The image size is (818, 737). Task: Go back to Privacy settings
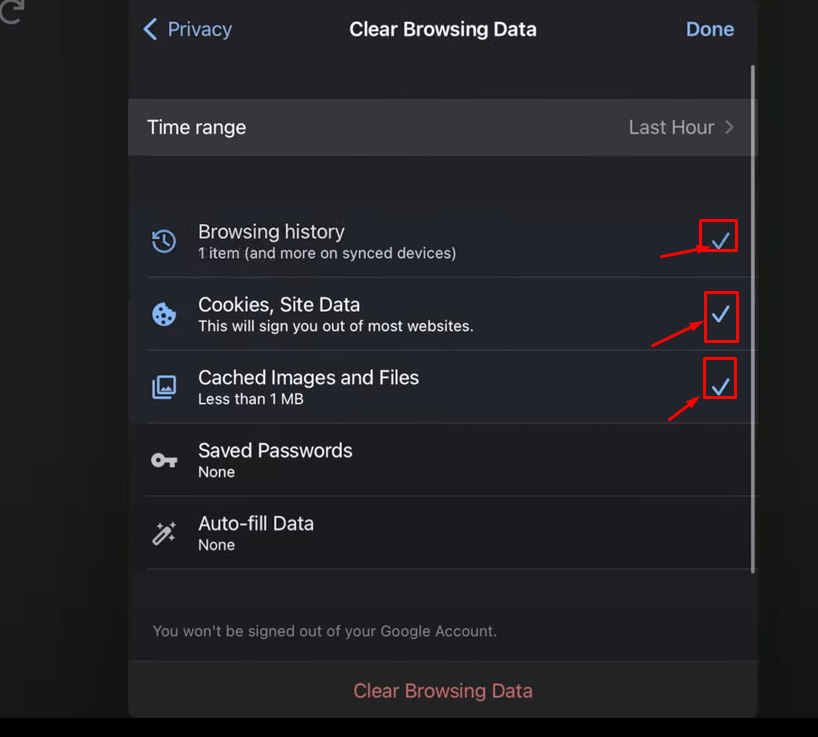[188, 29]
